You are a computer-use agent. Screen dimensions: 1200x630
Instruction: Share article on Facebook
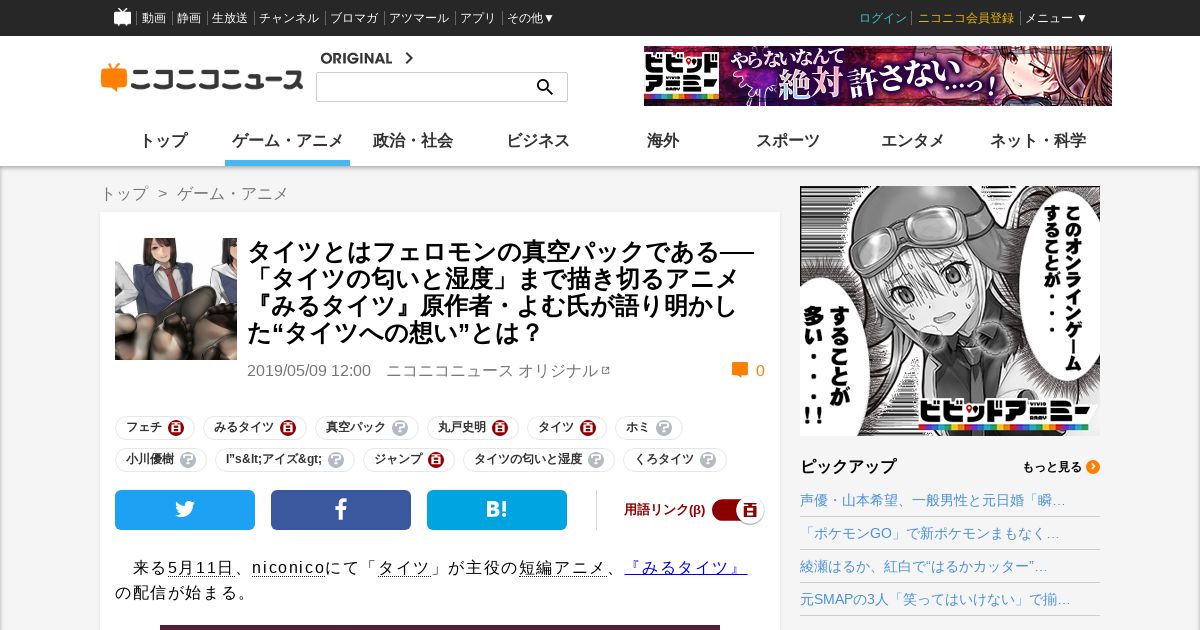pos(341,510)
